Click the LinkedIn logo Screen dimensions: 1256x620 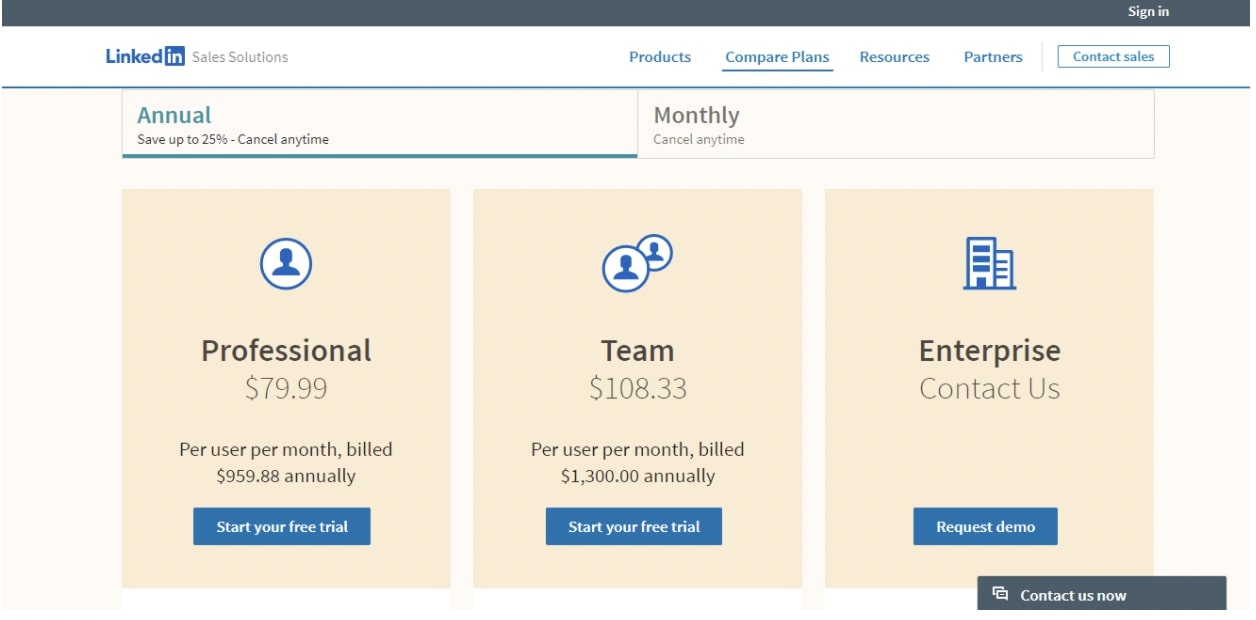click(145, 57)
